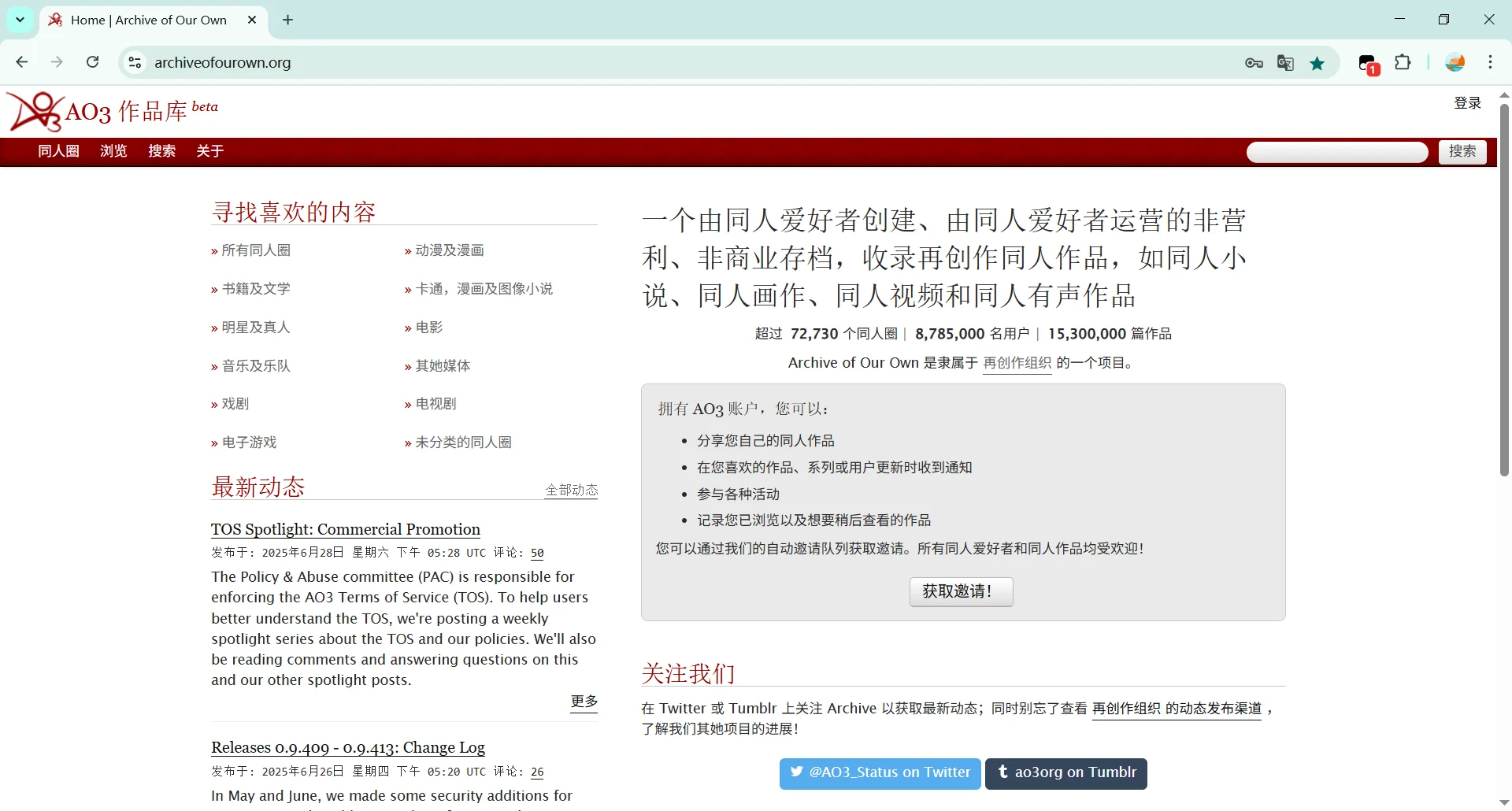This screenshot has height=811, width=1512.
Task: Click the 关于 navigation menu item
Action: tap(209, 151)
